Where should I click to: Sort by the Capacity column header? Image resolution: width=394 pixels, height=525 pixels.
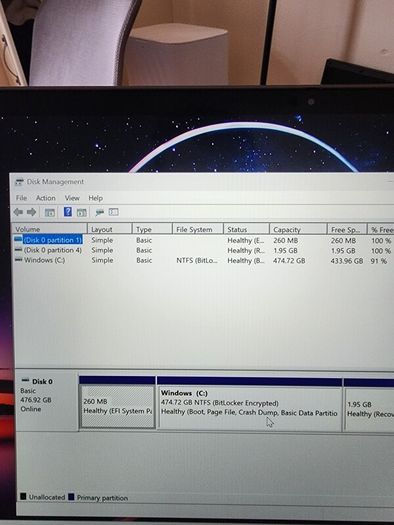click(298, 230)
